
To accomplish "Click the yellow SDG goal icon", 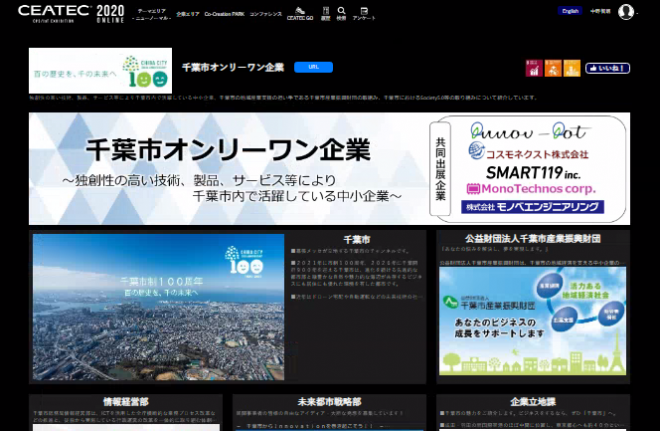I will [572, 69].
